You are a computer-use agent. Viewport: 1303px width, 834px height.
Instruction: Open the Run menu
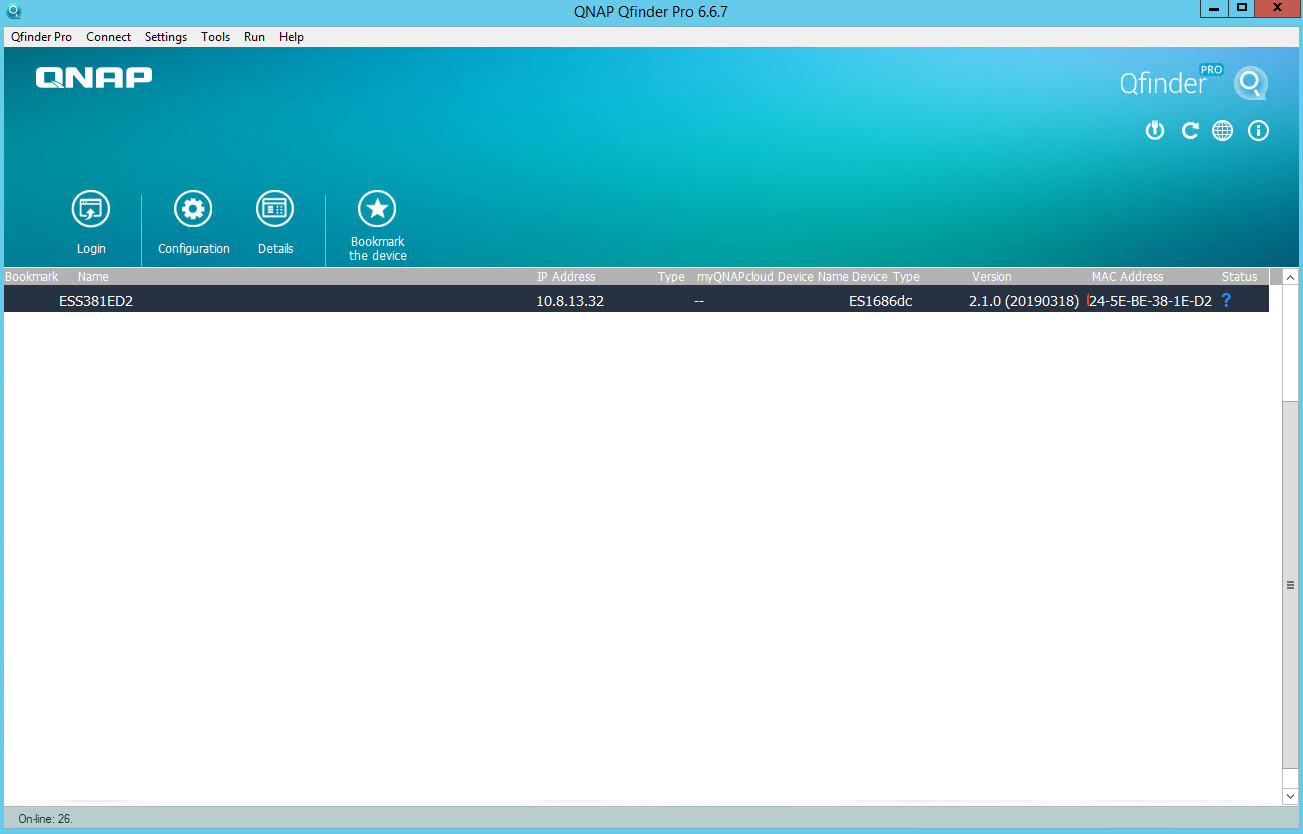(x=254, y=37)
